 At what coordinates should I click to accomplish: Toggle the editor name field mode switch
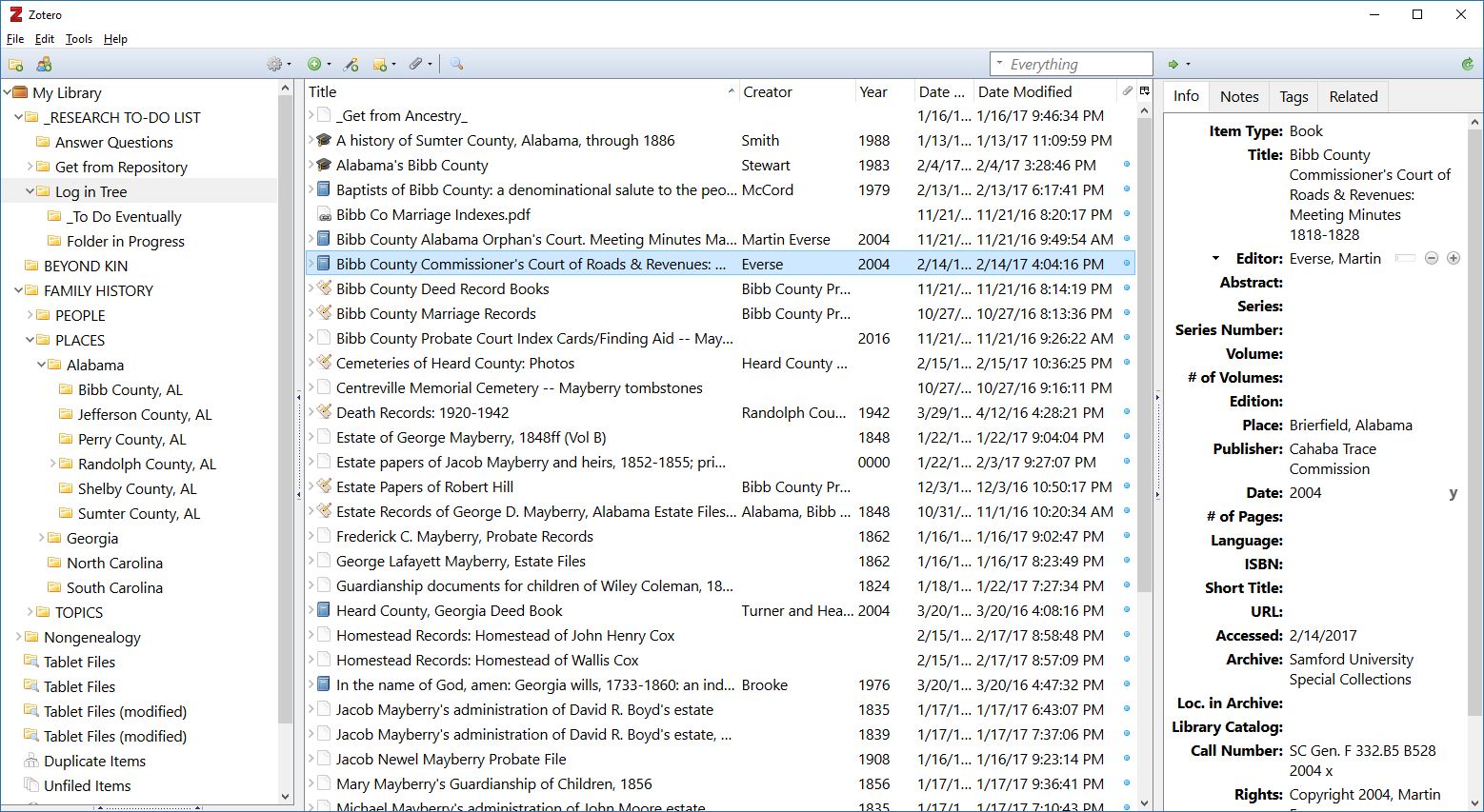[x=1405, y=258]
